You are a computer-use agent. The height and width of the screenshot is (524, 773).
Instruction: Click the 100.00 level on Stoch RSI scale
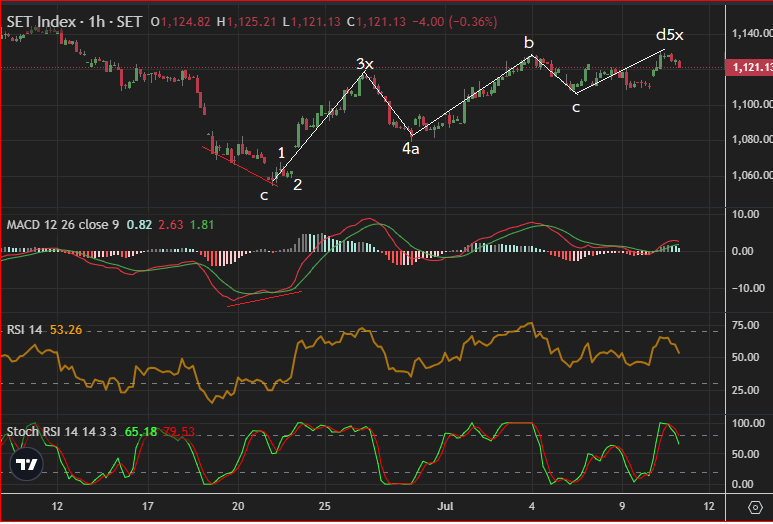(748, 423)
